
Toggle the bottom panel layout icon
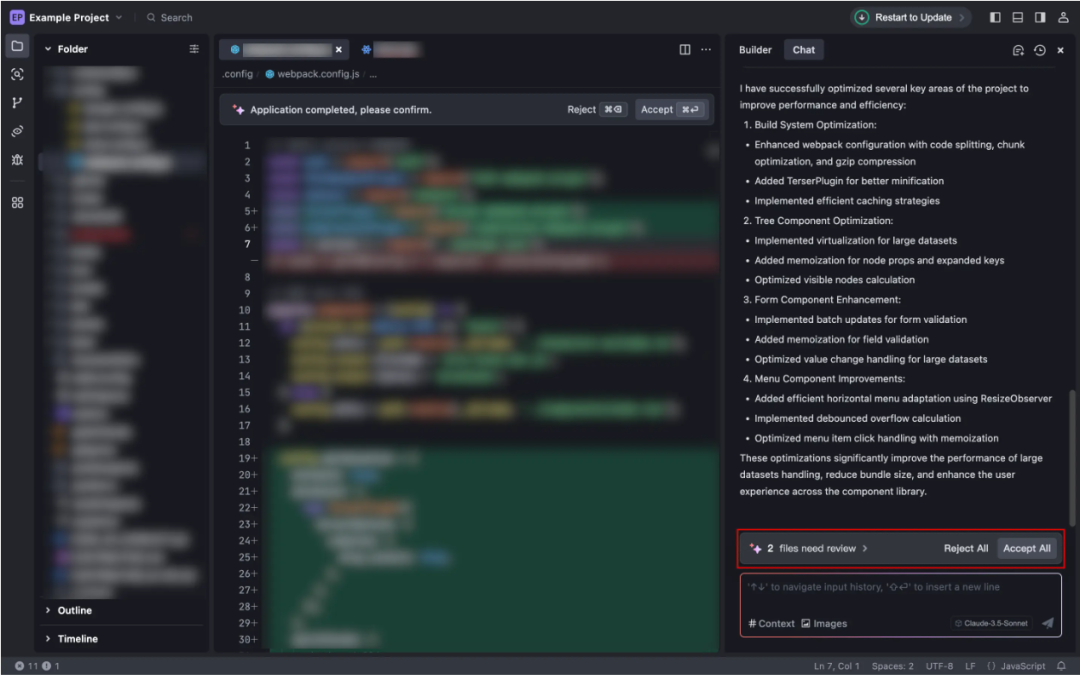pos(1017,17)
